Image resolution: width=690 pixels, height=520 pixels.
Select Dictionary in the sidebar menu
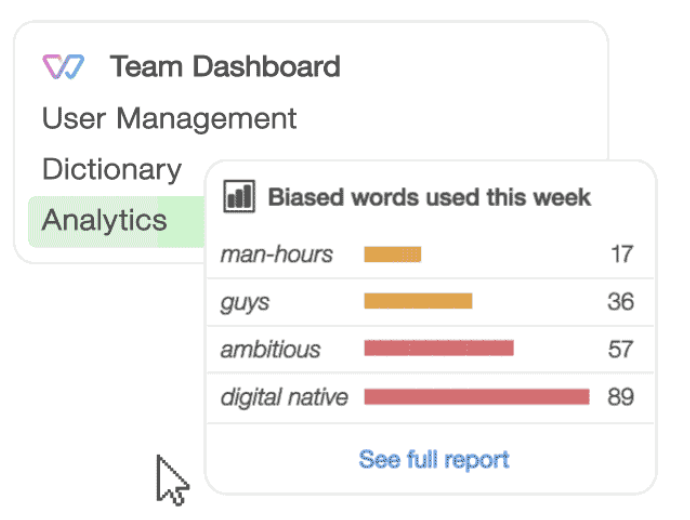pyautogui.click(x=111, y=169)
